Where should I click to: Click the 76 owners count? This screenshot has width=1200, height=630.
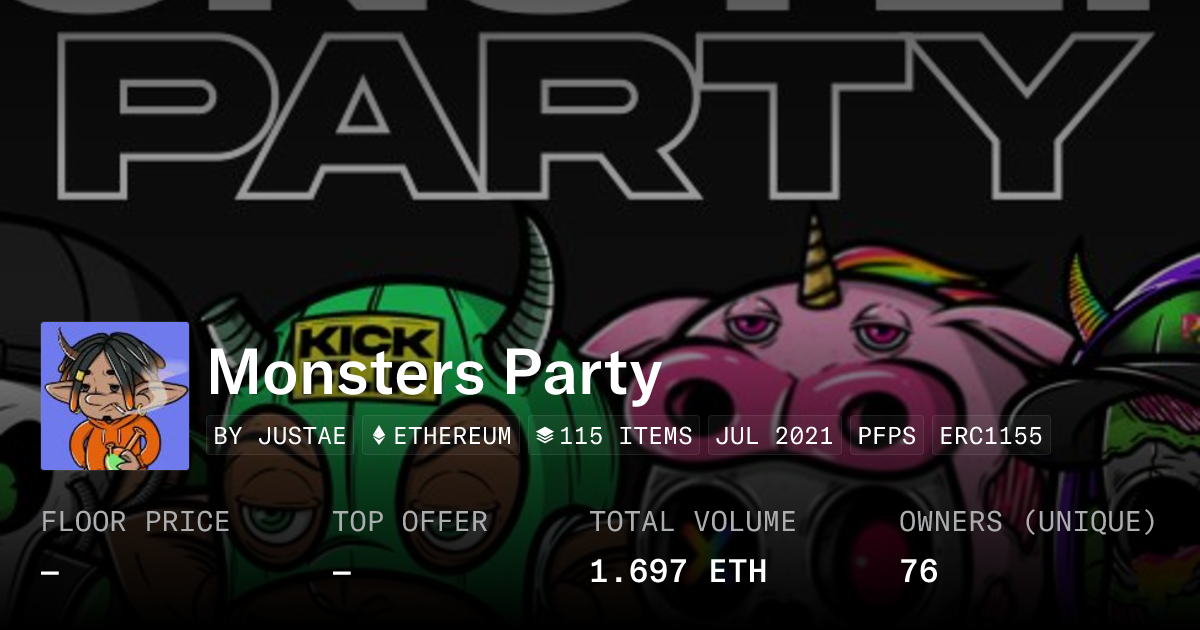(x=919, y=572)
